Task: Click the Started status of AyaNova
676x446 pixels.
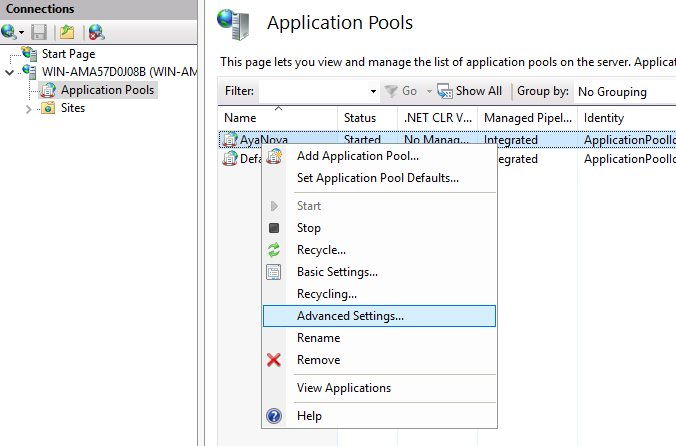Action: [x=362, y=140]
